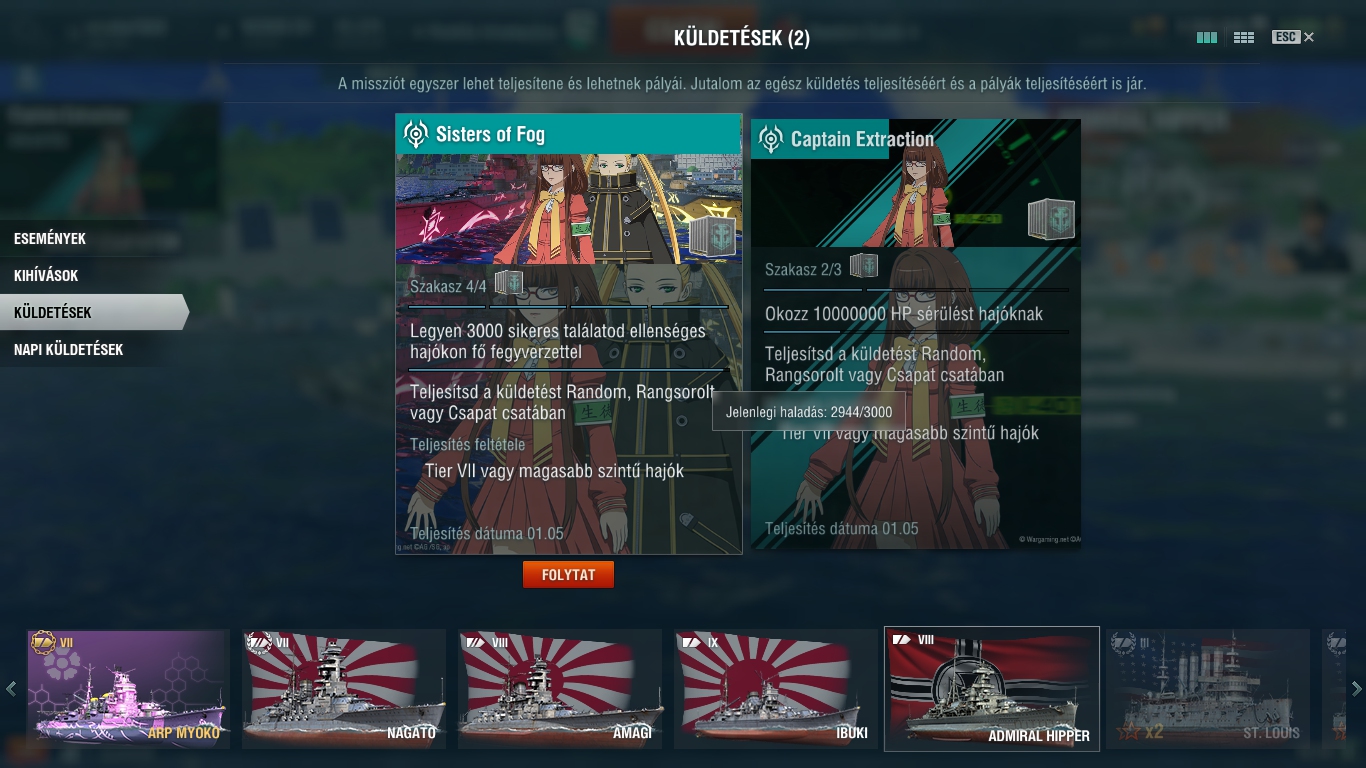1366x768 pixels.
Task: Click the container reward on Captain Extraction banner
Action: (1052, 220)
